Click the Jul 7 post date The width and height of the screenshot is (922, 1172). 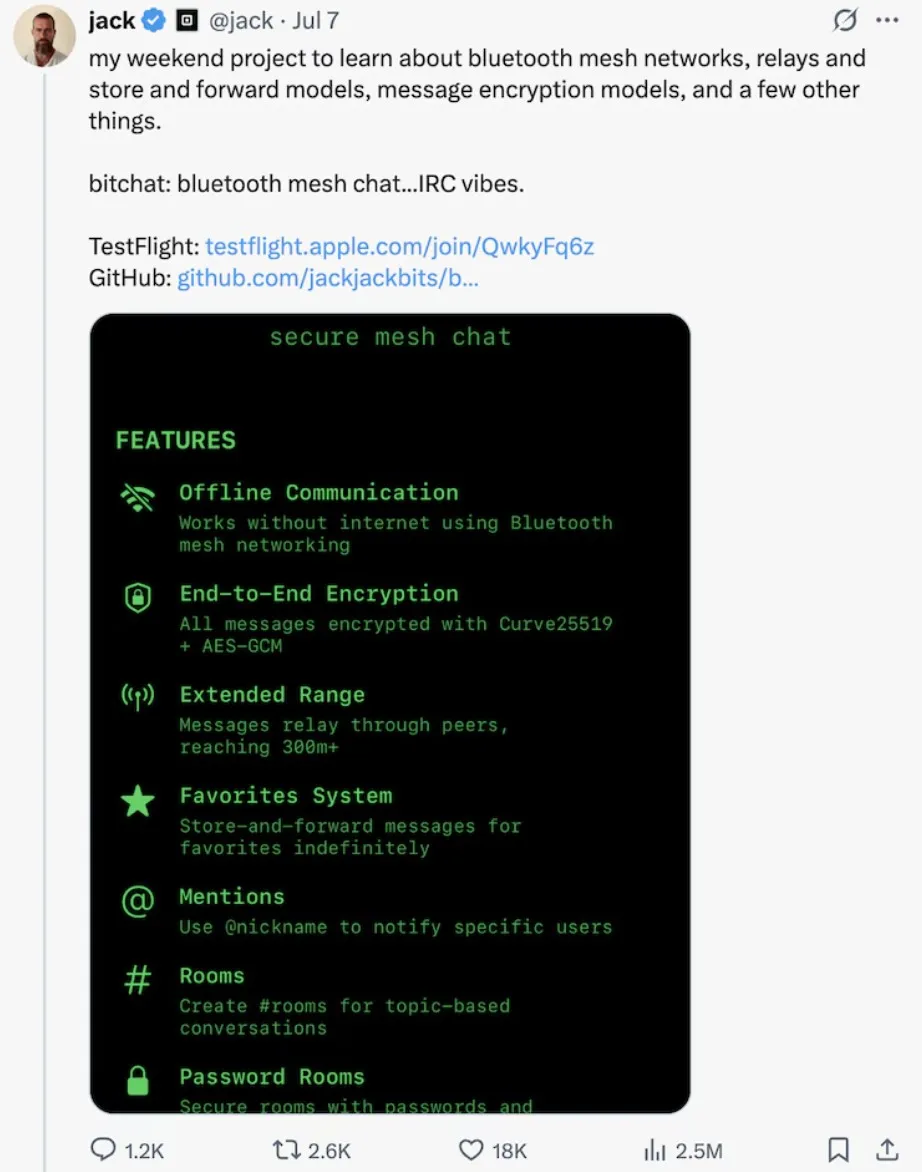[315, 20]
